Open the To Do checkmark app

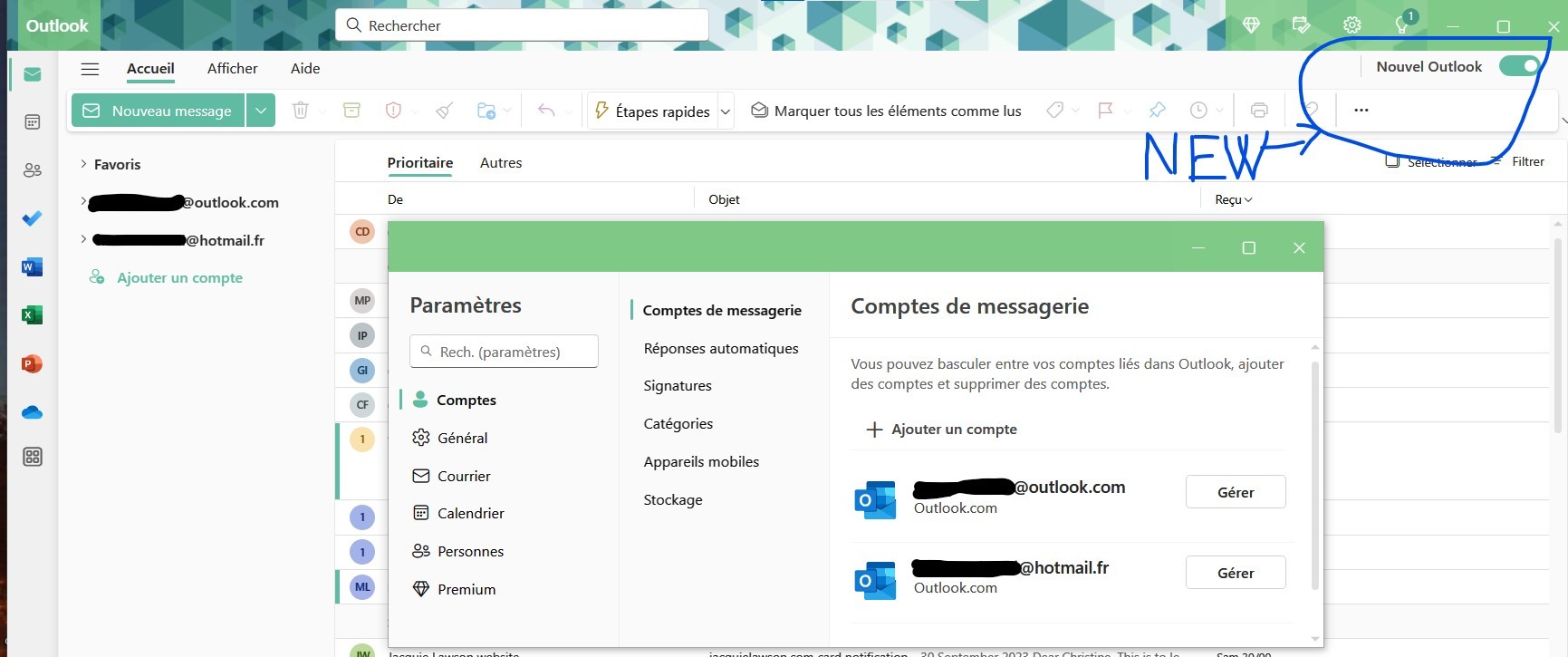coord(33,218)
